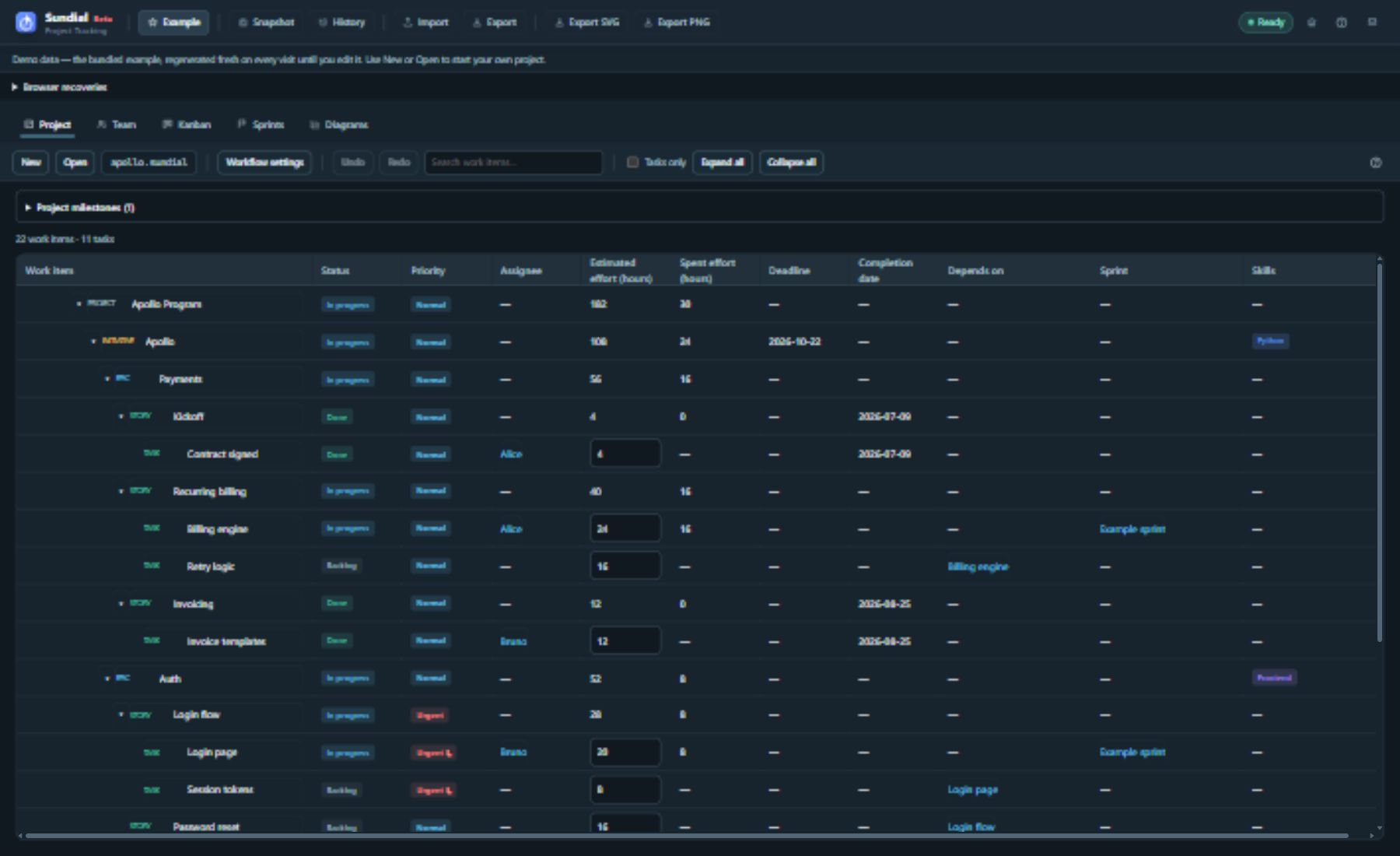Collapse the Login flow story
This screenshot has height=856, width=1400.
(x=121, y=715)
